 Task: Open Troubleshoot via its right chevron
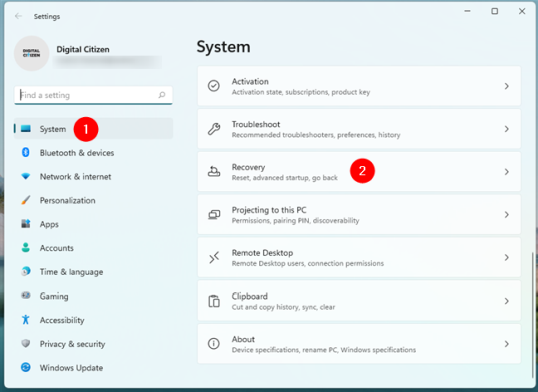506,129
